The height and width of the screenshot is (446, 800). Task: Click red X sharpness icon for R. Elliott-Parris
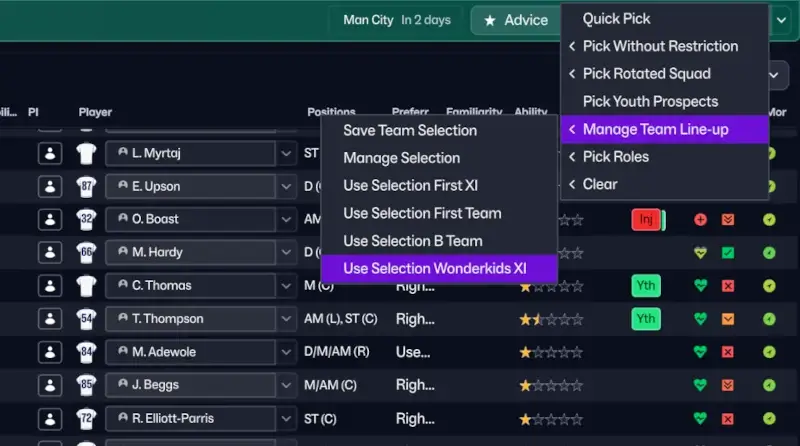coord(728,419)
